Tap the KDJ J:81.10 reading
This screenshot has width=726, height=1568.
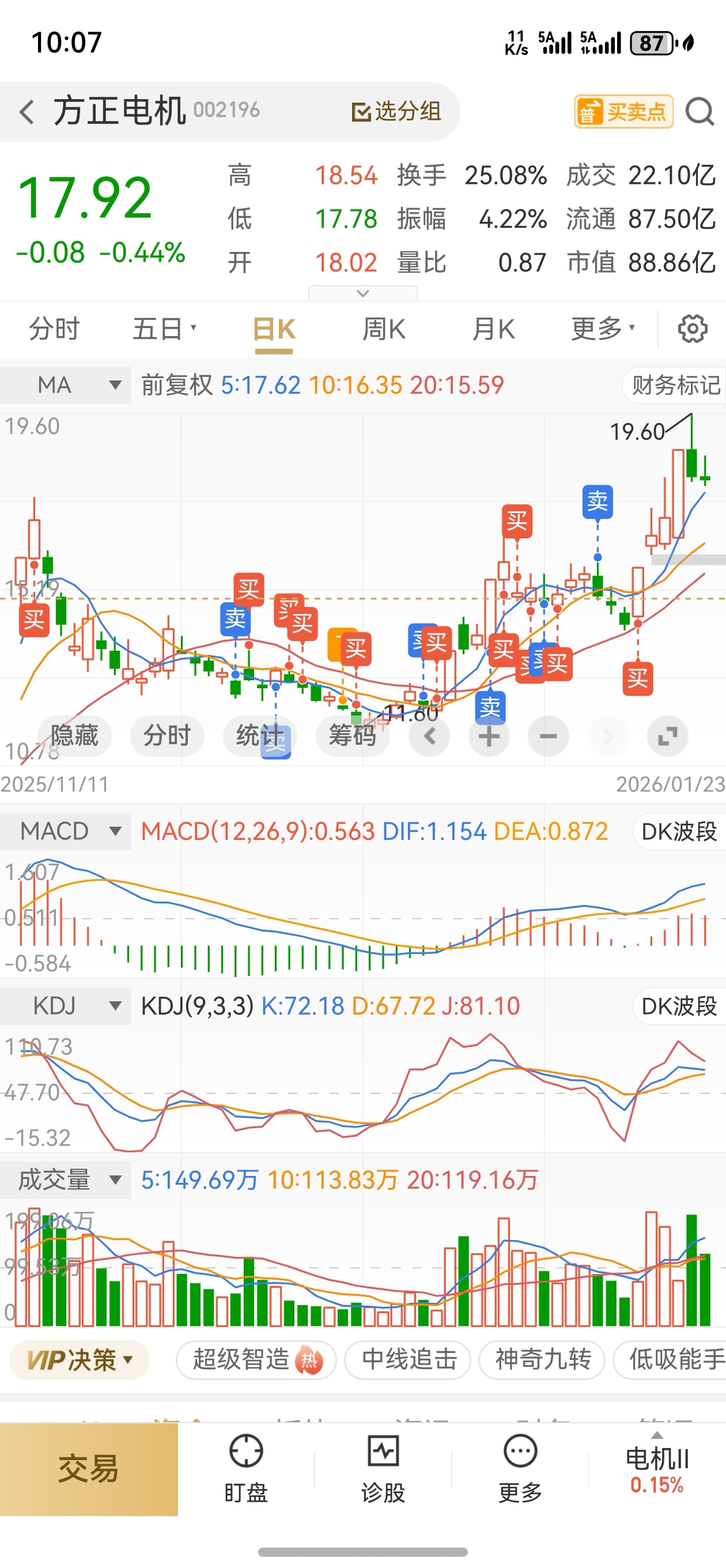[481, 1006]
